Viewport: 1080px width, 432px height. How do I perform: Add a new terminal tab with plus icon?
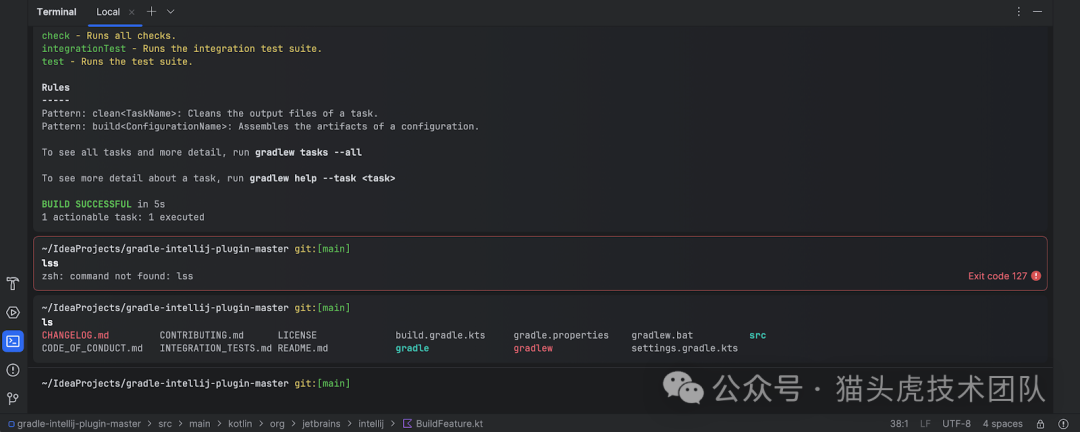152,12
